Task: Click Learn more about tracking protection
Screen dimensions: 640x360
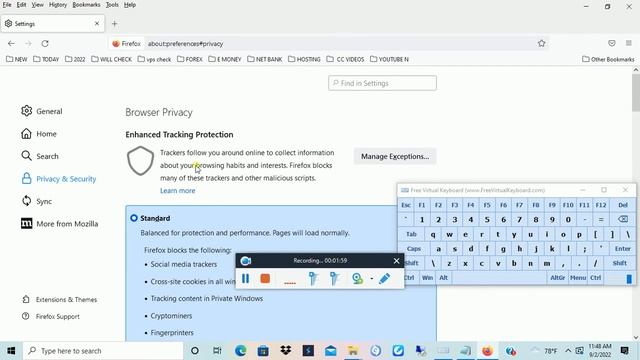Action: (x=178, y=191)
